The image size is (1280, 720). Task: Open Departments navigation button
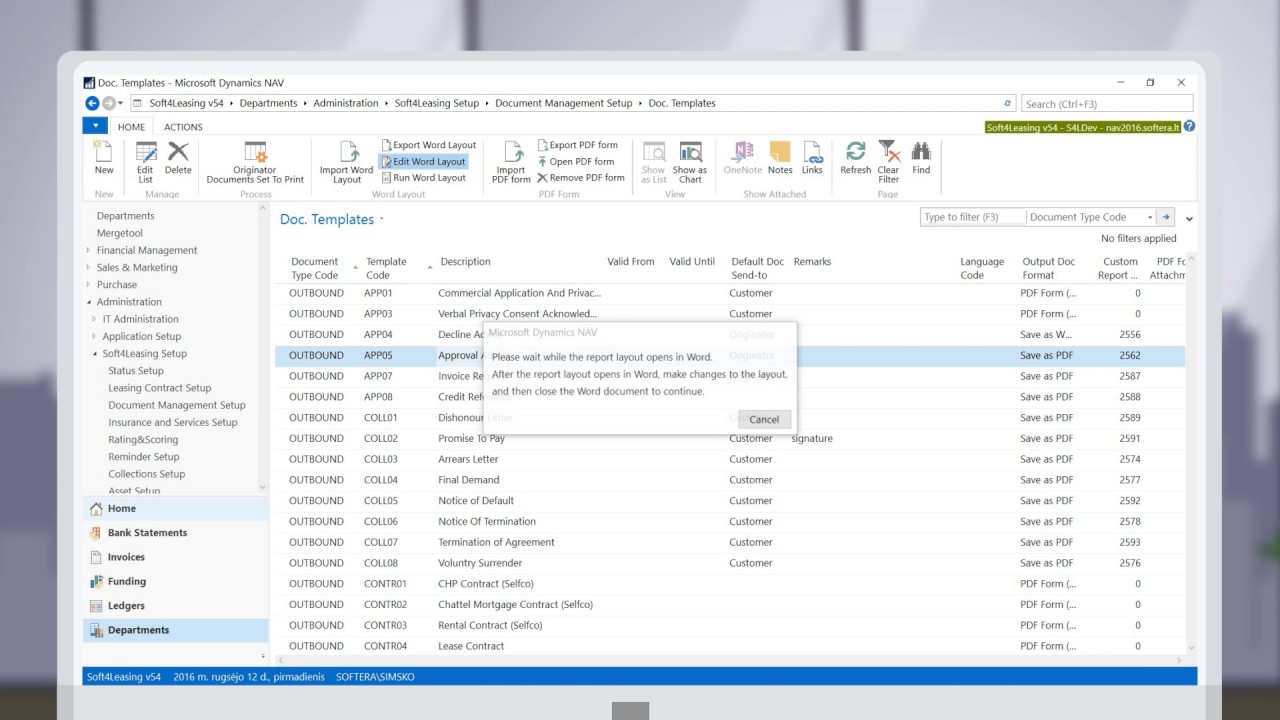point(175,630)
